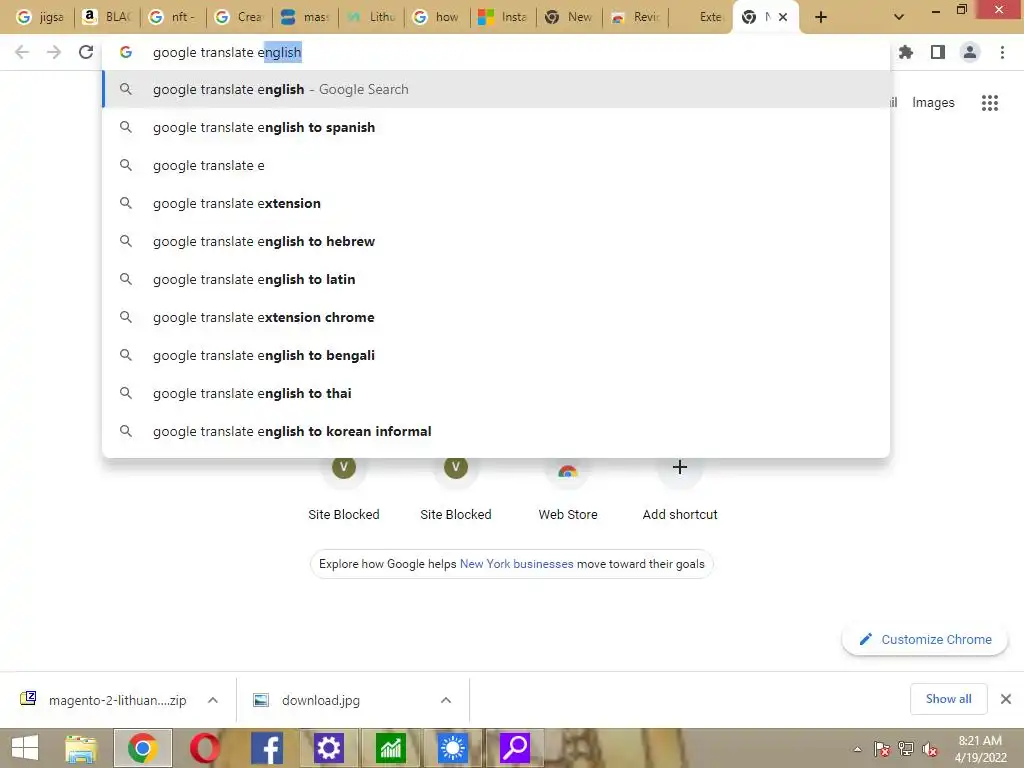Open the Windows Start button

[x=25, y=748]
